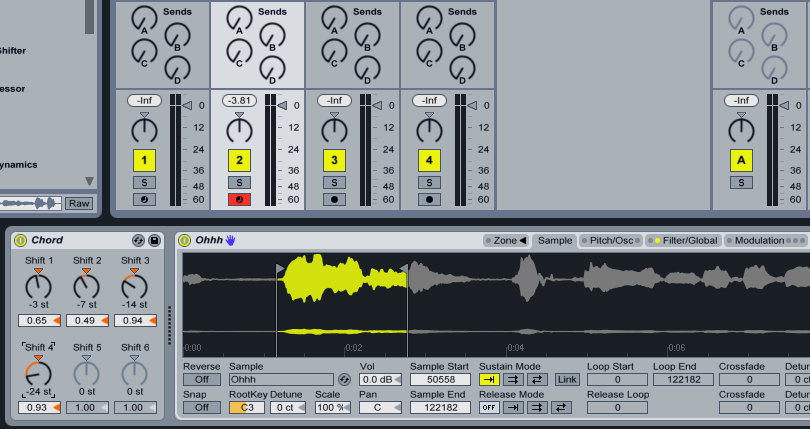This screenshot has height=429, width=810.
Task: Switch to the Pitch/Osc tab
Action: 611,241
